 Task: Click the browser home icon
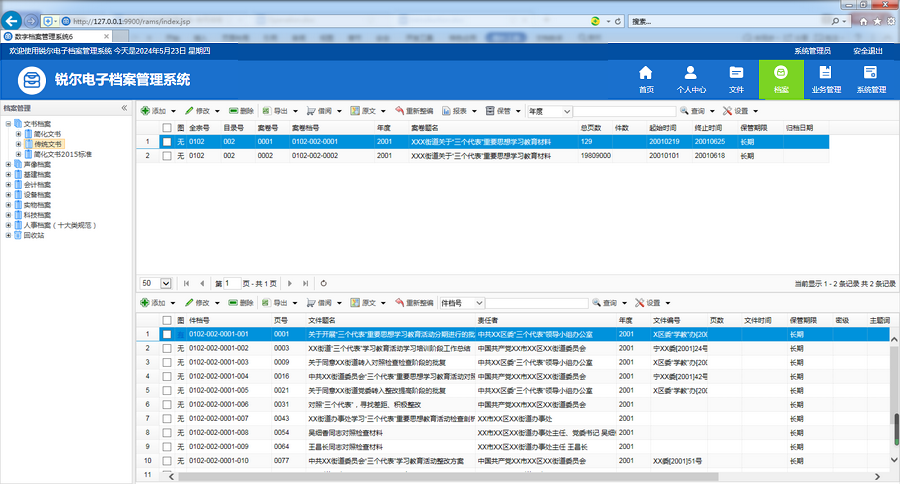[863, 21]
